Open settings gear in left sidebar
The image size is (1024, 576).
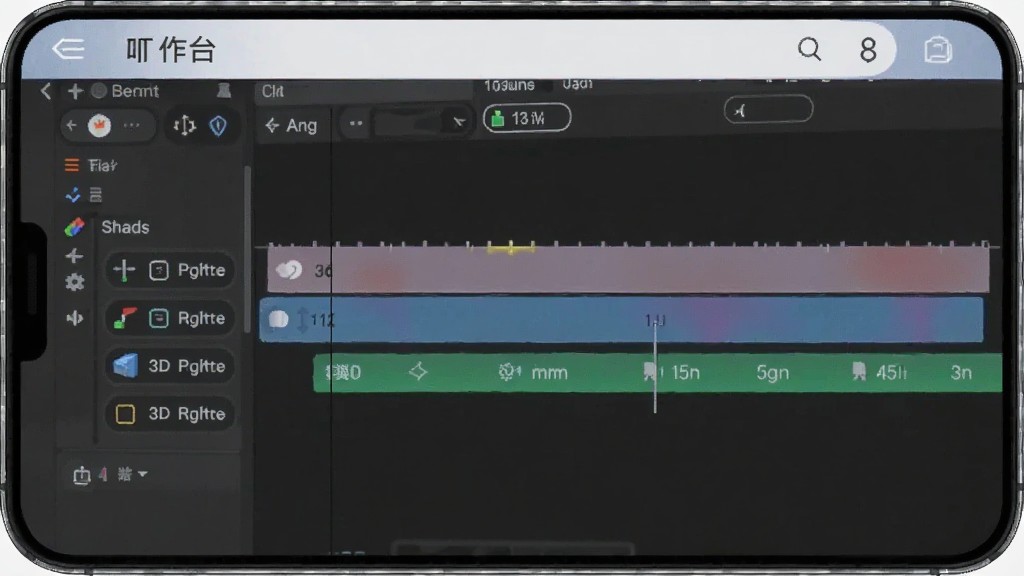(x=74, y=282)
